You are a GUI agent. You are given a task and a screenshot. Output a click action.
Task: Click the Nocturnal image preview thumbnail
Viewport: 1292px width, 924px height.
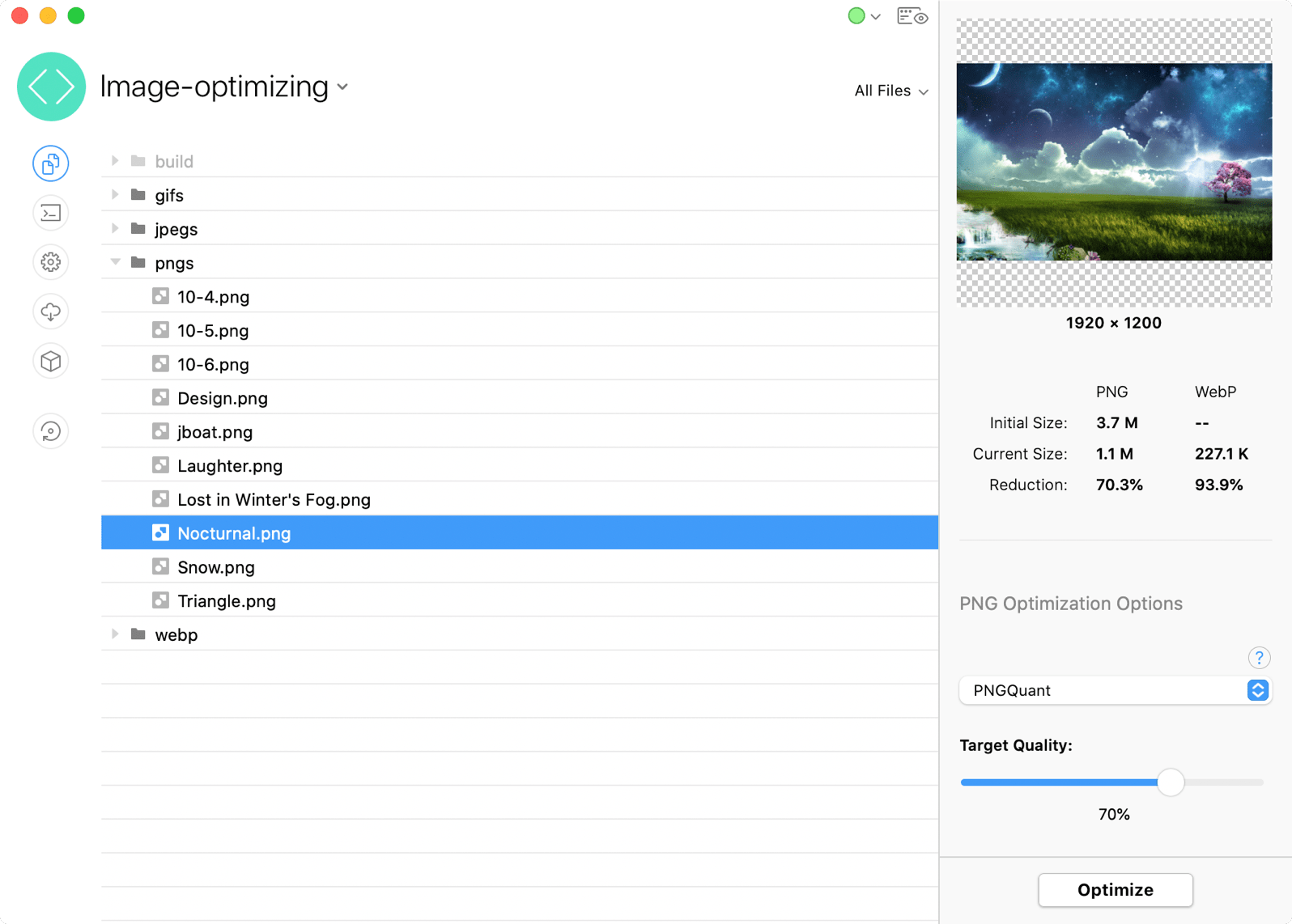1114,162
